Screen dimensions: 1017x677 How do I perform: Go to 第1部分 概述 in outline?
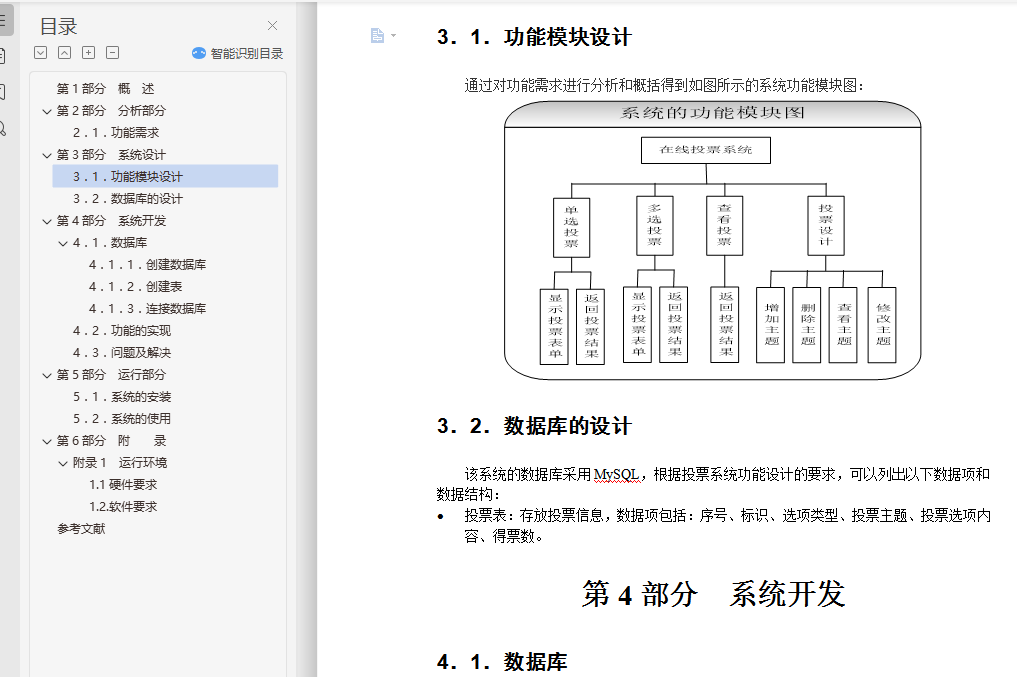[105, 88]
